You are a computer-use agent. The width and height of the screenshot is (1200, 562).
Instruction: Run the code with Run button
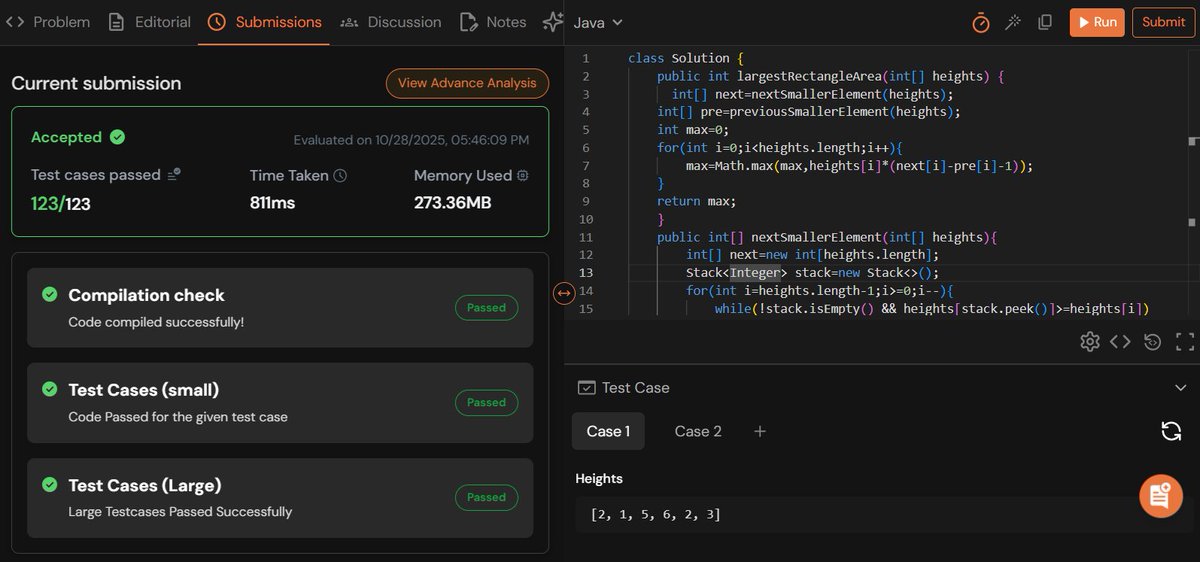tap(1097, 22)
